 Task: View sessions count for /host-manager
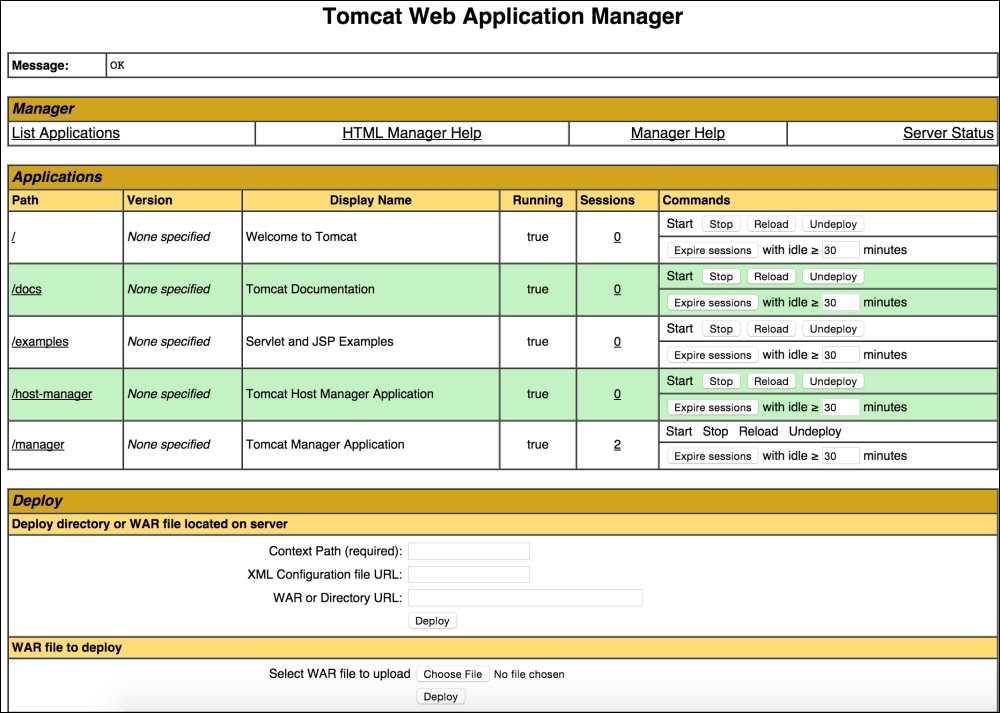617,393
